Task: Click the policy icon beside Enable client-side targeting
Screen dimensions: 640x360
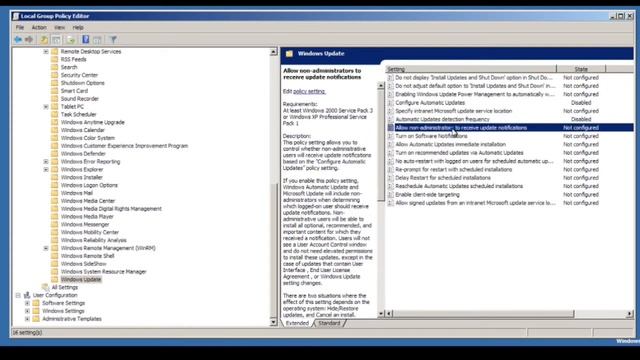Action: [x=390, y=195]
